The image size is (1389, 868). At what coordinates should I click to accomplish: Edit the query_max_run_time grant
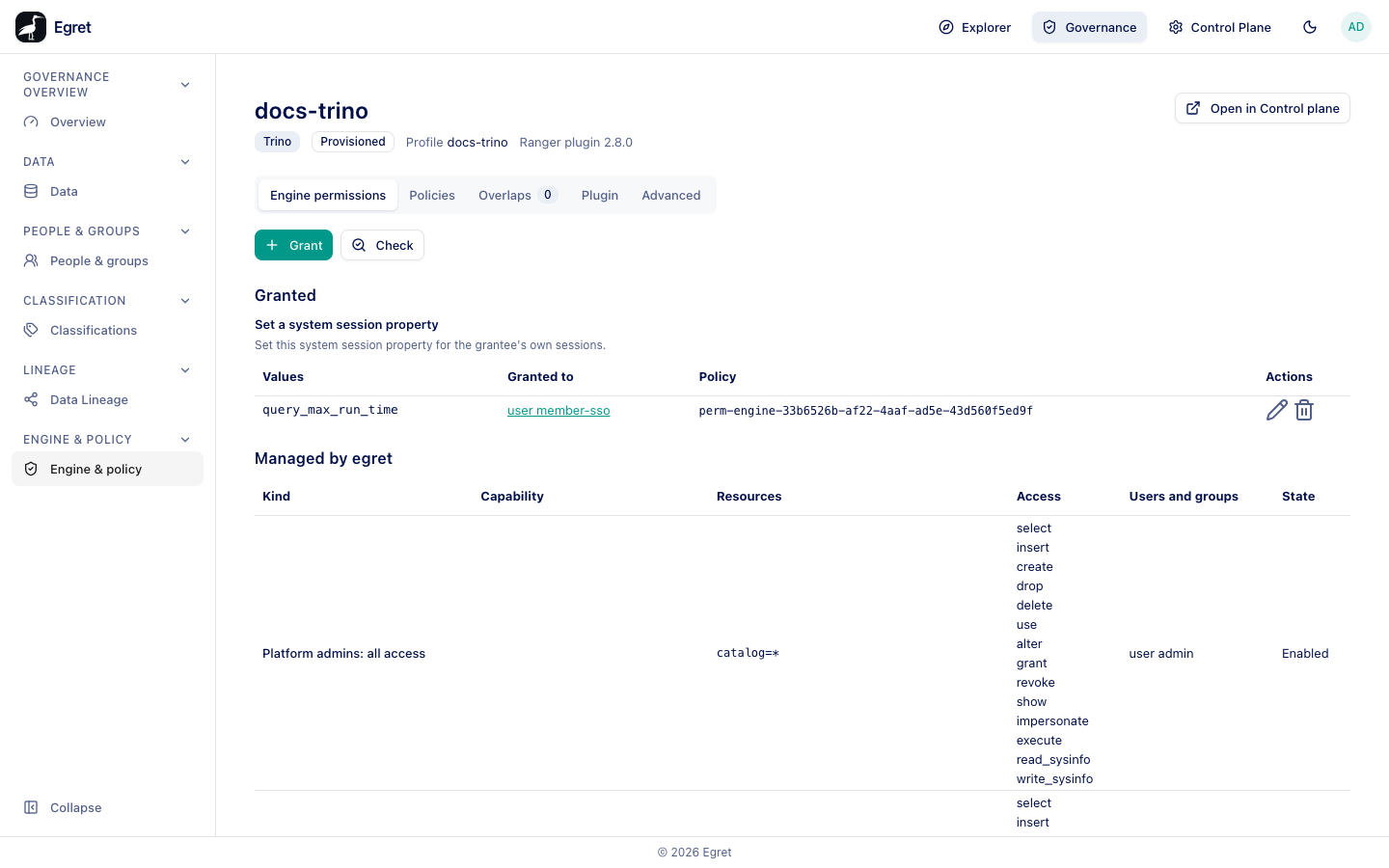tap(1276, 410)
